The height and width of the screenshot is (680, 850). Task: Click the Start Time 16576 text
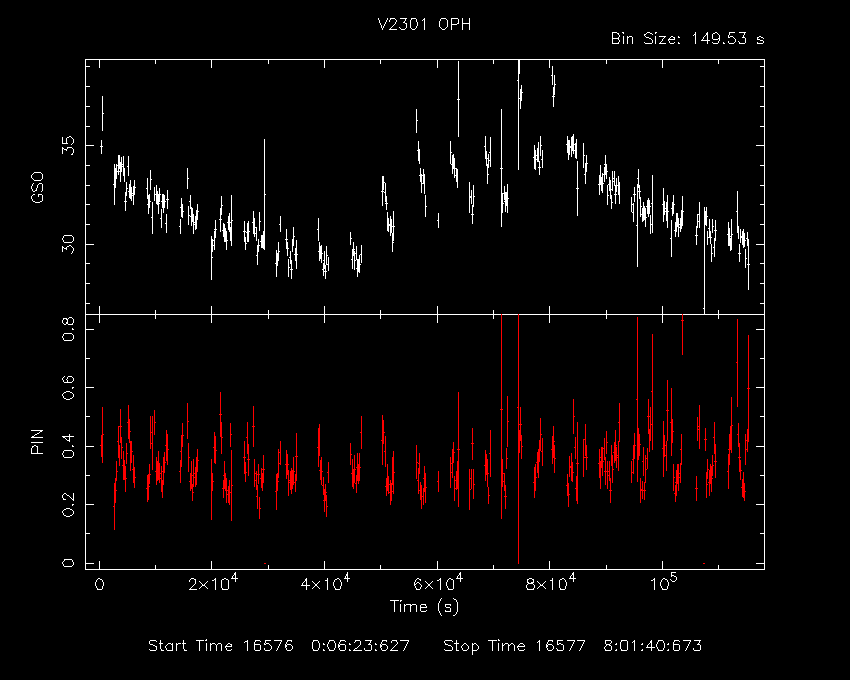click(x=221, y=646)
